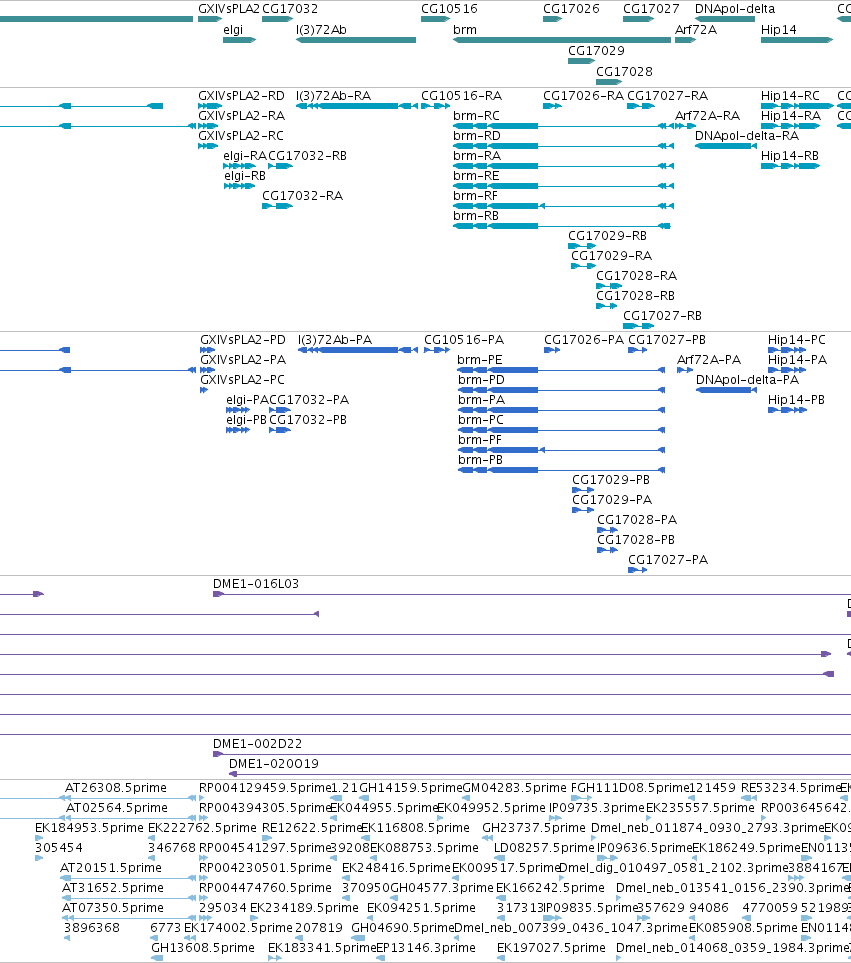Select transcript elgi-RB
The height and width of the screenshot is (963, 851).
(239, 186)
